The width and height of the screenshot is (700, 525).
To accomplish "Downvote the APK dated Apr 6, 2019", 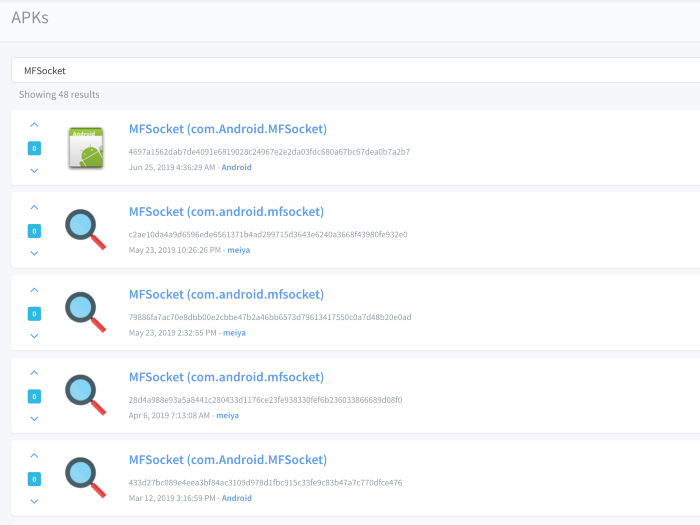I will 34,419.
